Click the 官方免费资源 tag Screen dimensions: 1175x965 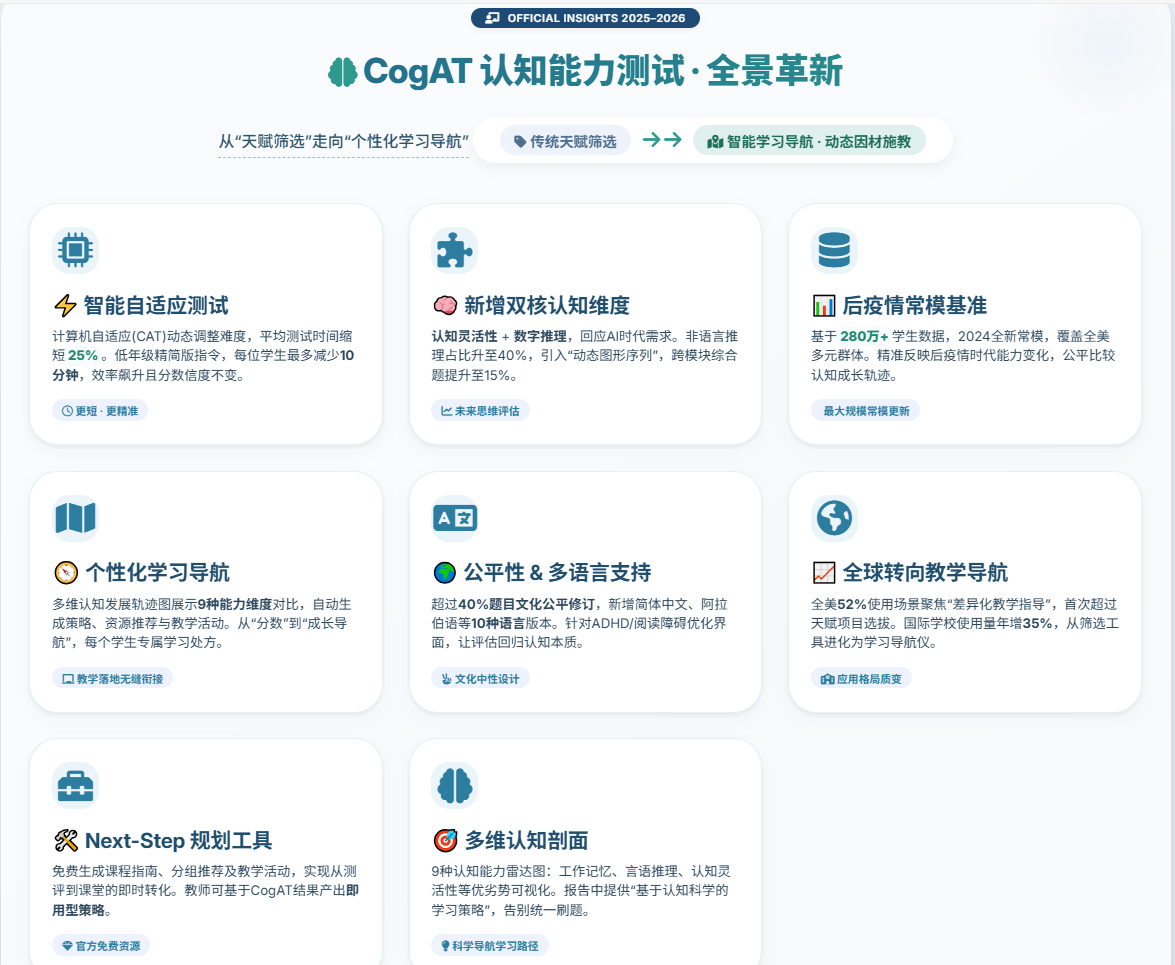[x=101, y=945]
